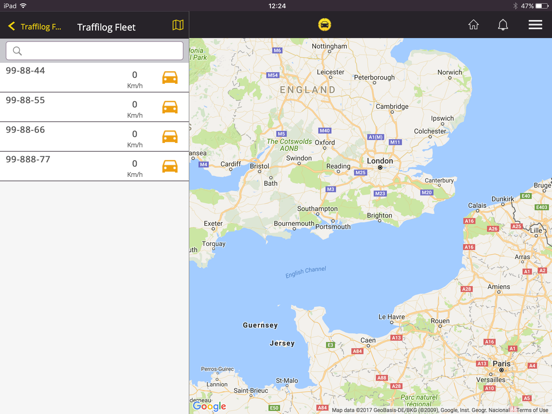Open Terms of Use map link
This screenshot has height=414, width=552.
533,410
